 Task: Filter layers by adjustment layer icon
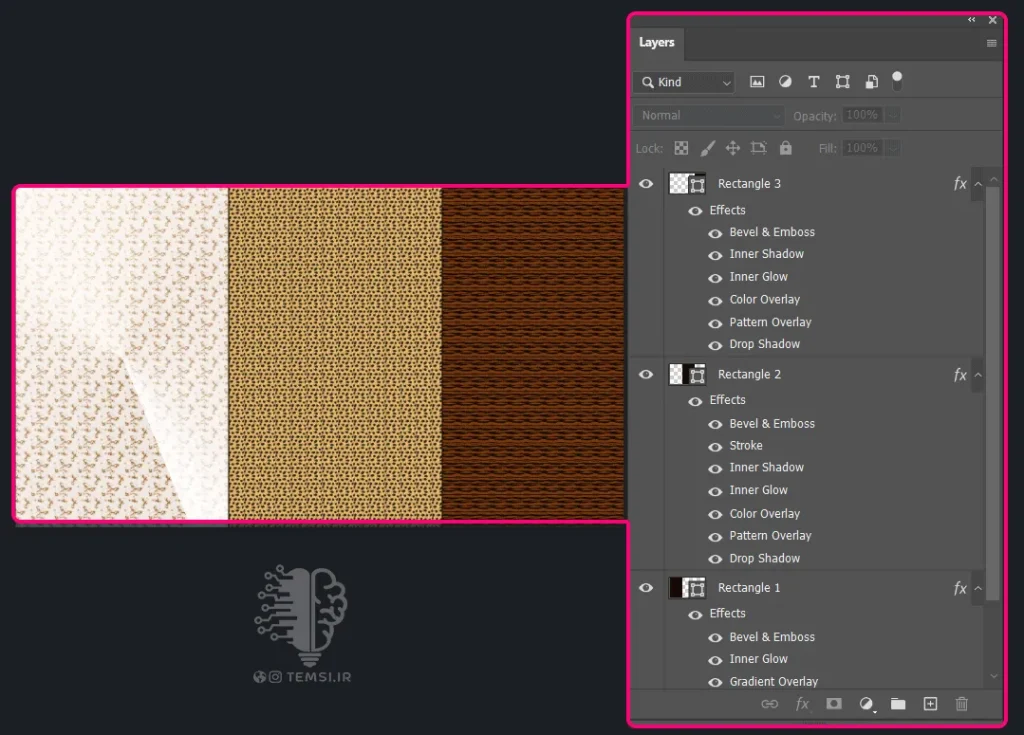tap(785, 82)
